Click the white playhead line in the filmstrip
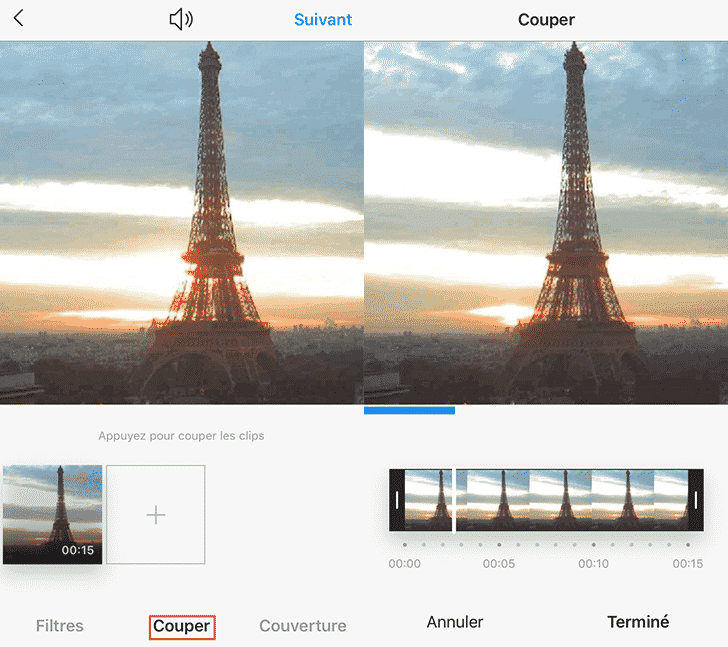 454,500
